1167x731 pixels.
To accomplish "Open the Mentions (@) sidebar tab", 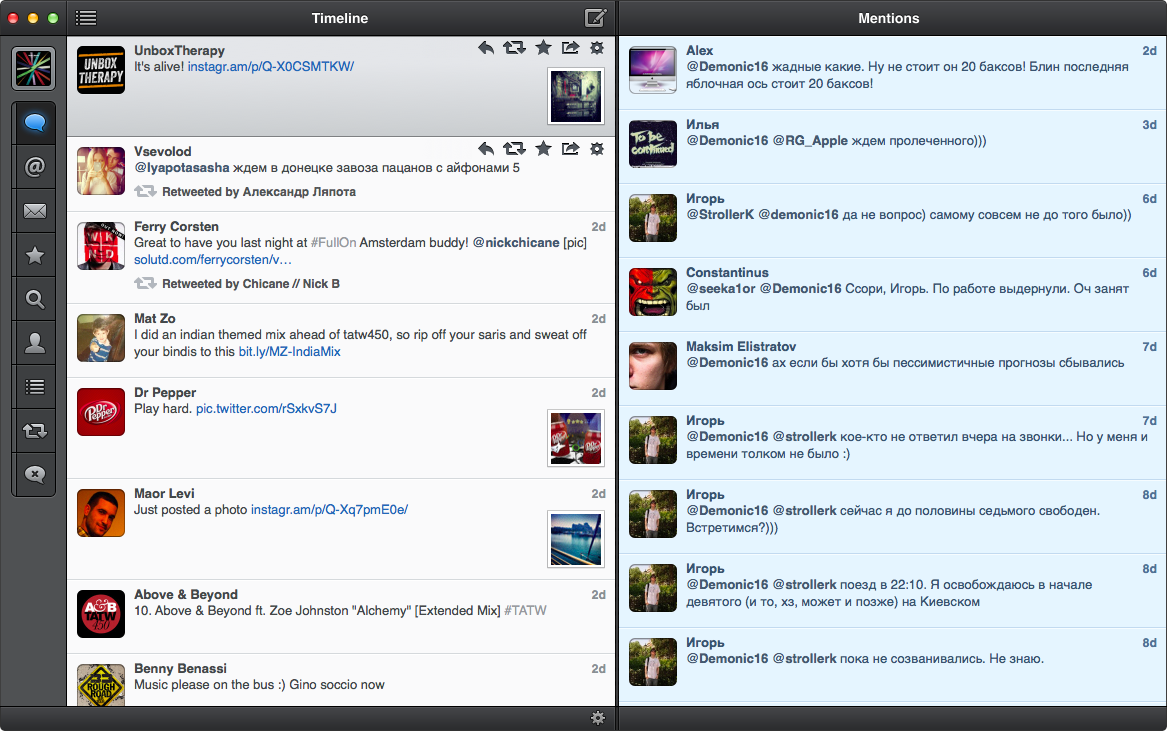I will [35, 167].
